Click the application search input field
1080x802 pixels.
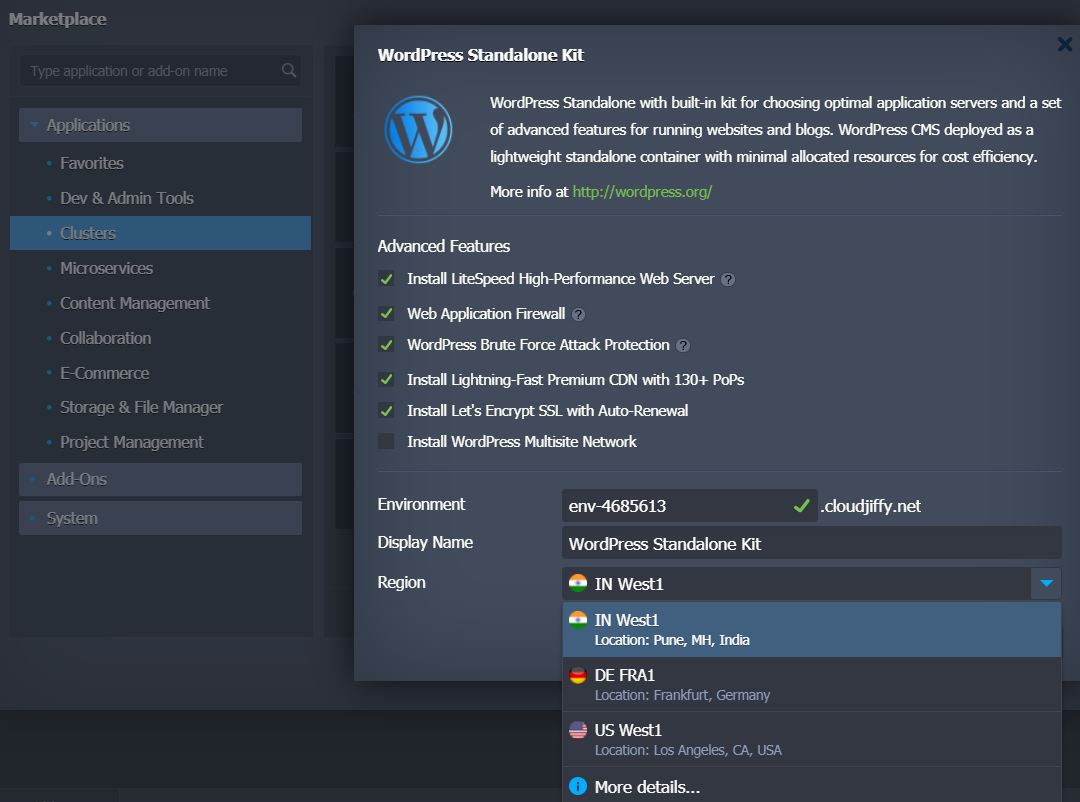click(160, 70)
